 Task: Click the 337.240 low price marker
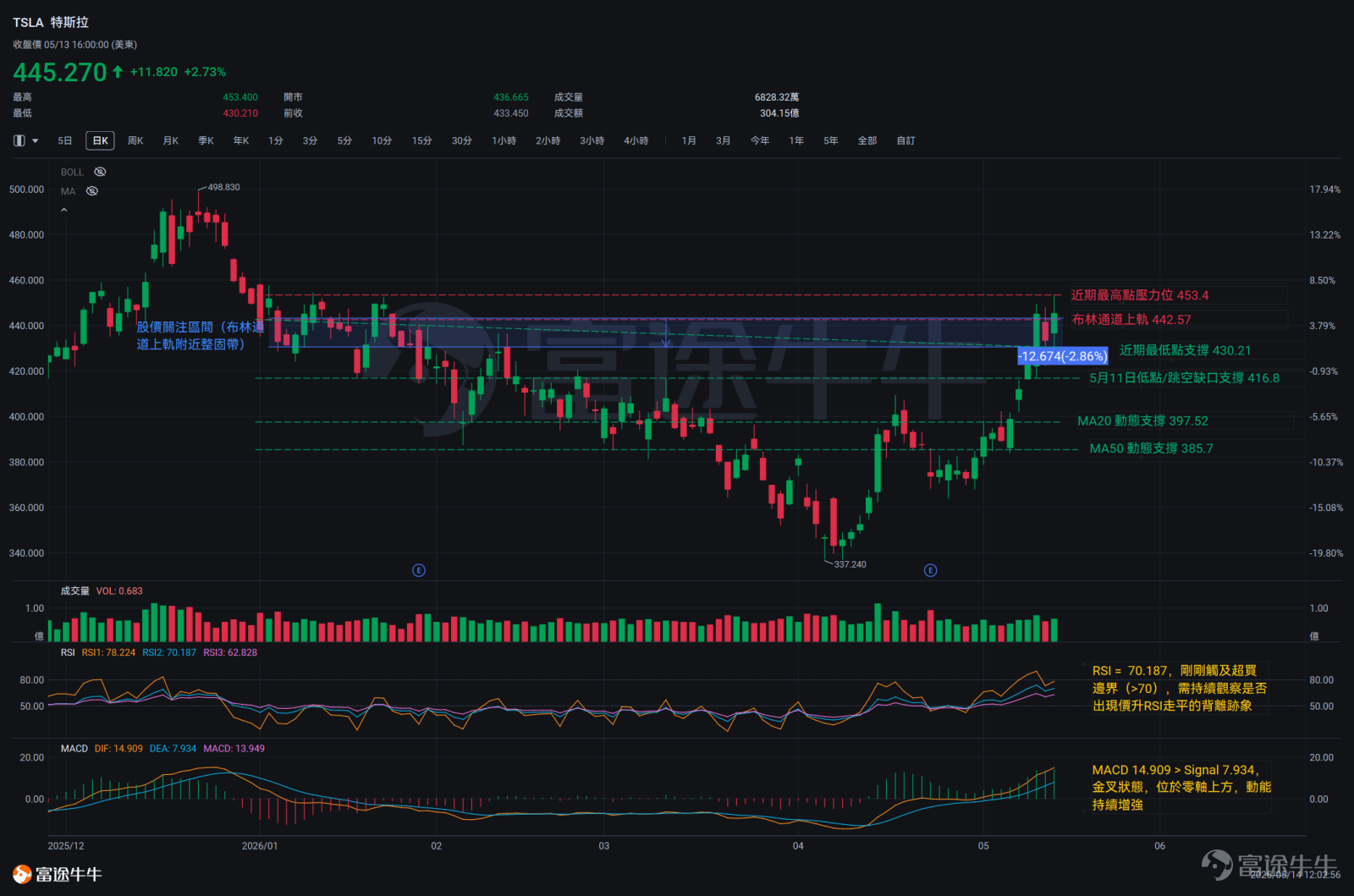(x=850, y=564)
